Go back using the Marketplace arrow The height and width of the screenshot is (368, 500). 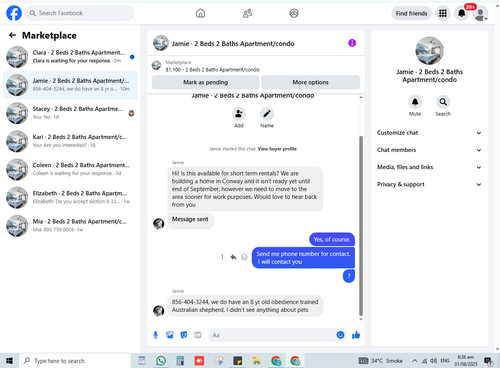point(12,35)
